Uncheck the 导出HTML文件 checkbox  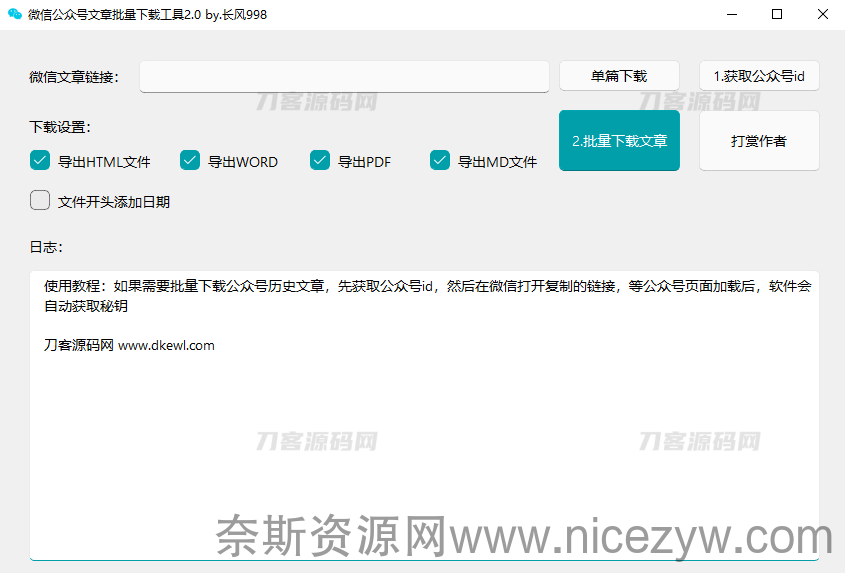tap(40, 161)
